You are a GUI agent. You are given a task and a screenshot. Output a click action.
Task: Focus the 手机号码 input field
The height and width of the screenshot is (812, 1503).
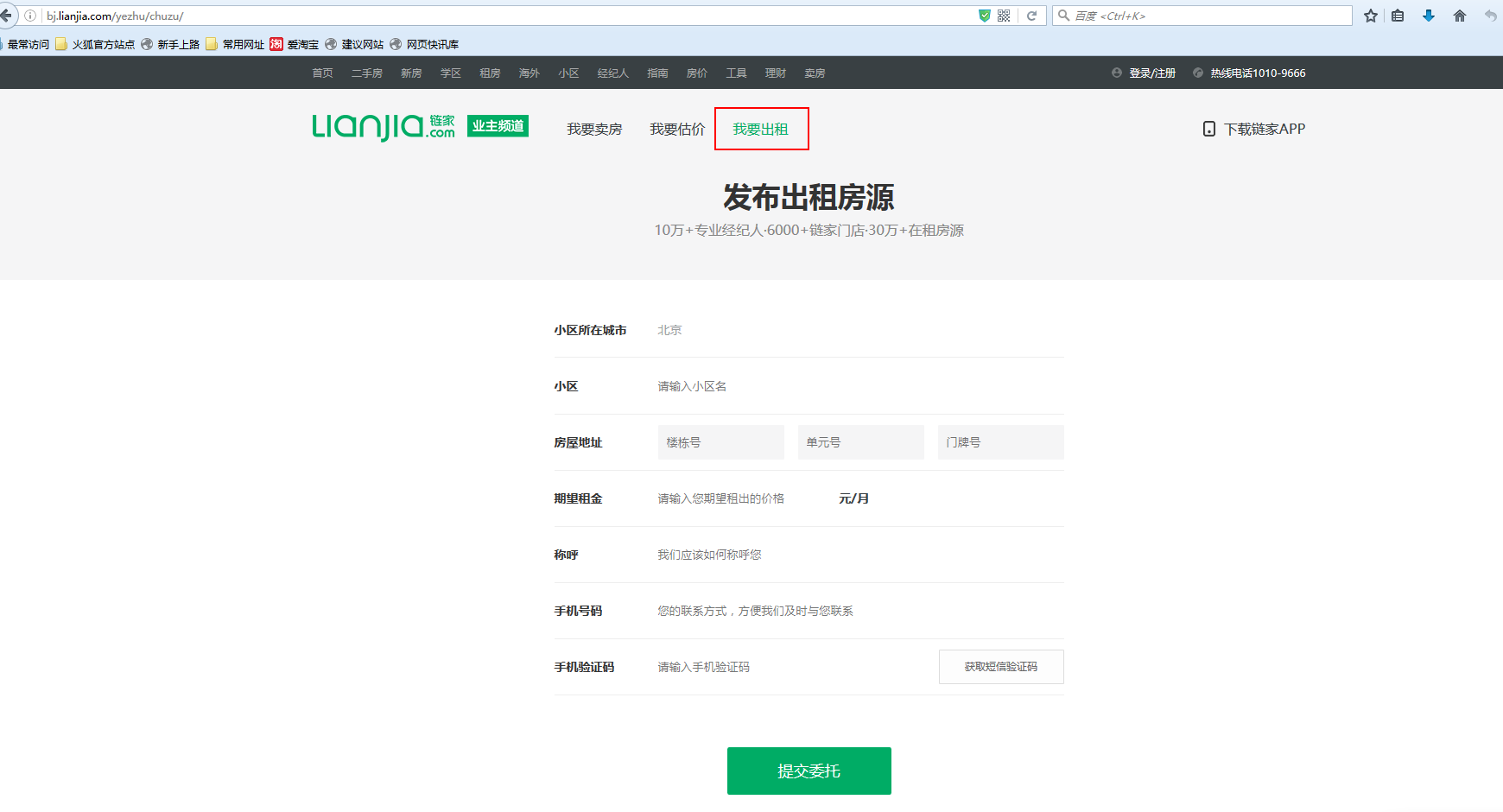click(x=860, y=611)
